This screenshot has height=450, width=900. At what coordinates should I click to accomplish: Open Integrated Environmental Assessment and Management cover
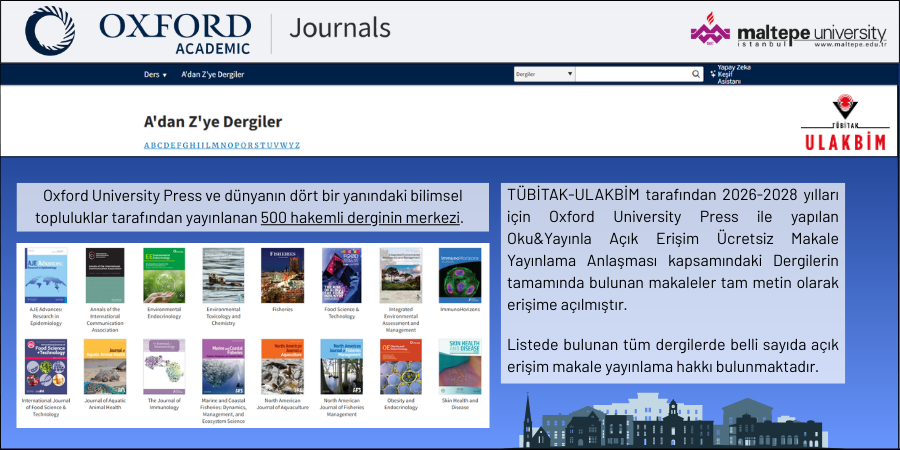pyautogui.click(x=401, y=276)
